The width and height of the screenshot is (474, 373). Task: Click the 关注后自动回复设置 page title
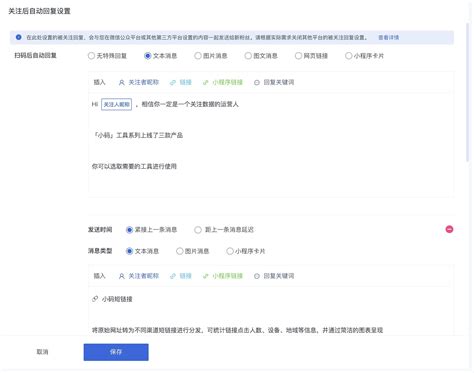point(39,11)
